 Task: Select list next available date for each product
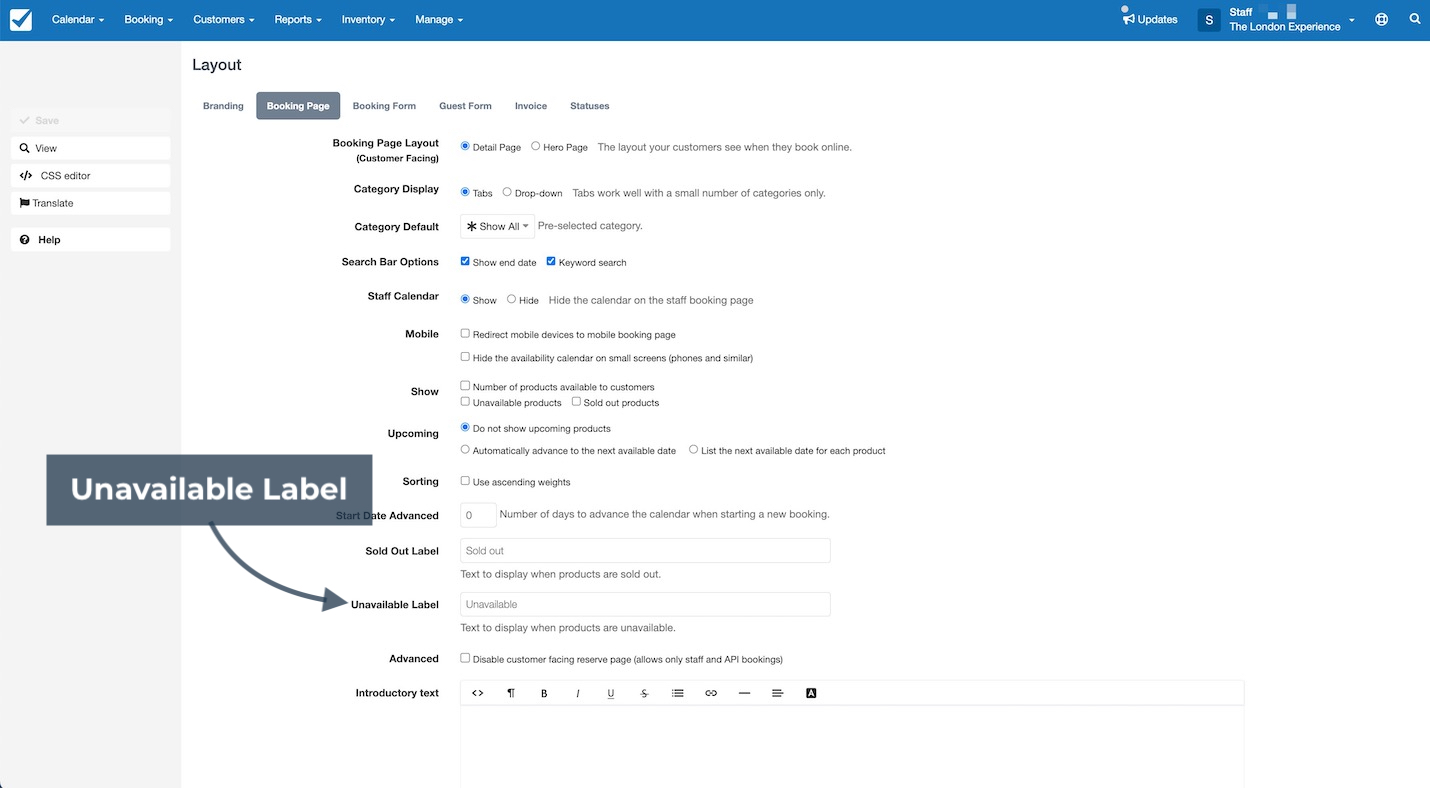point(693,450)
